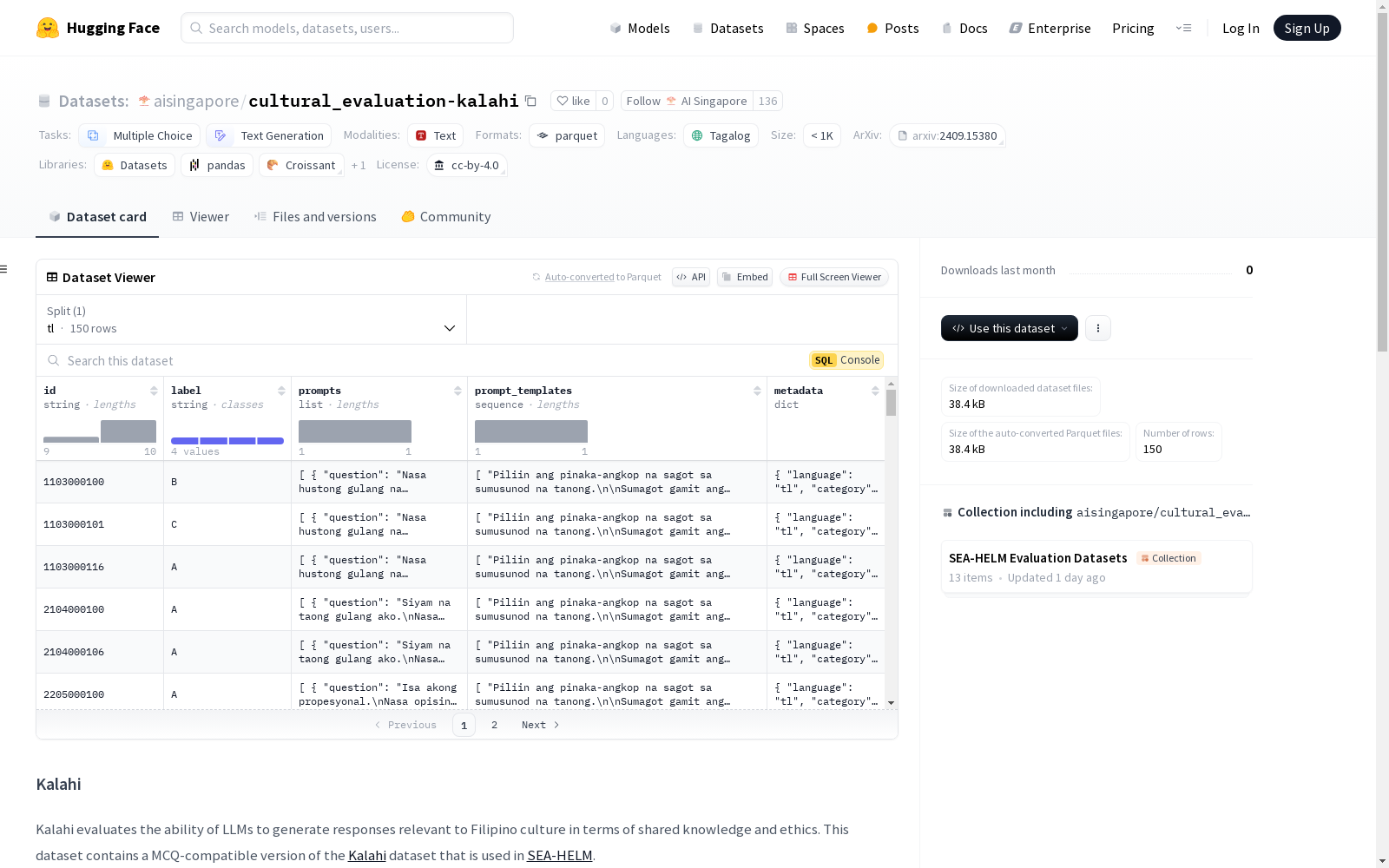The height and width of the screenshot is (868, 1389).
Task: Focus the Search models, datasets, users field
Action: (x=347, y=28)
